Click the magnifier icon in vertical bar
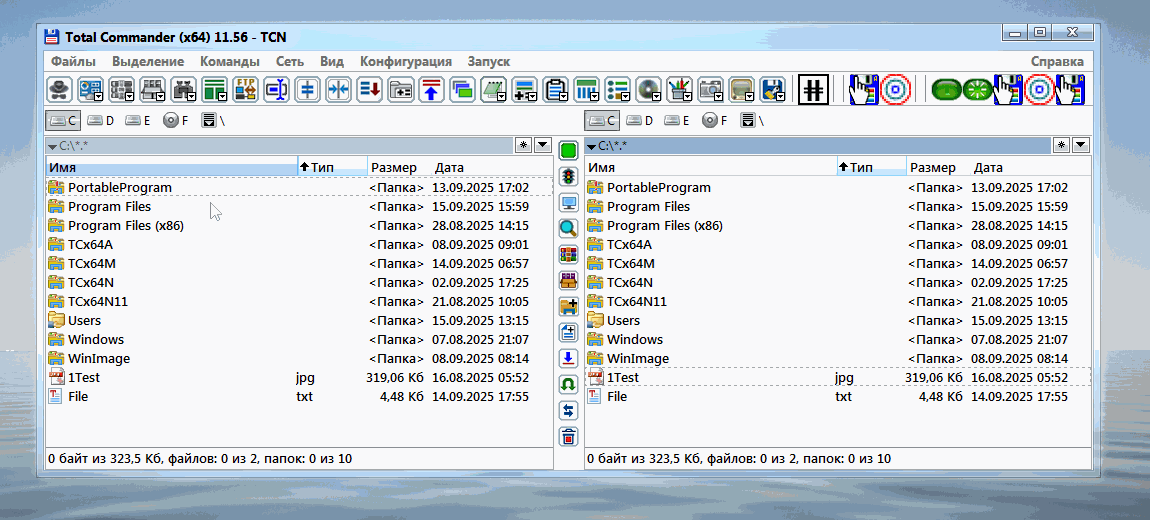The image size is (1150, 520). click(x=568, y=228)
